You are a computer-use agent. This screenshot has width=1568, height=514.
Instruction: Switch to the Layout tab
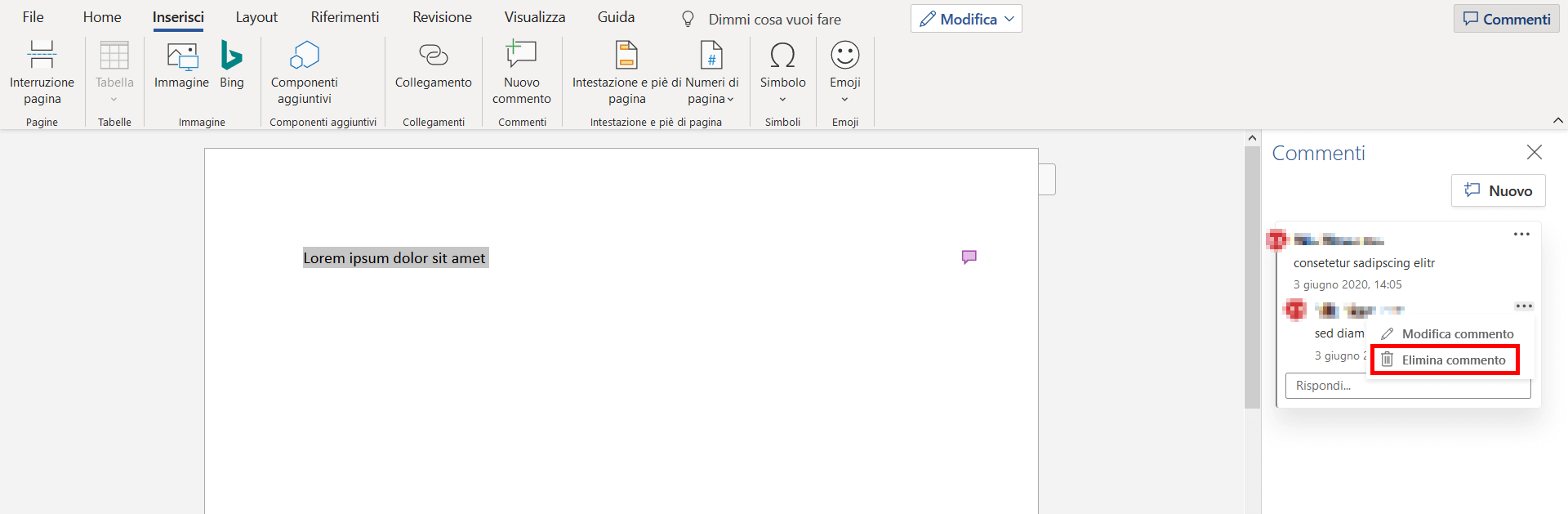click(256, 17)
